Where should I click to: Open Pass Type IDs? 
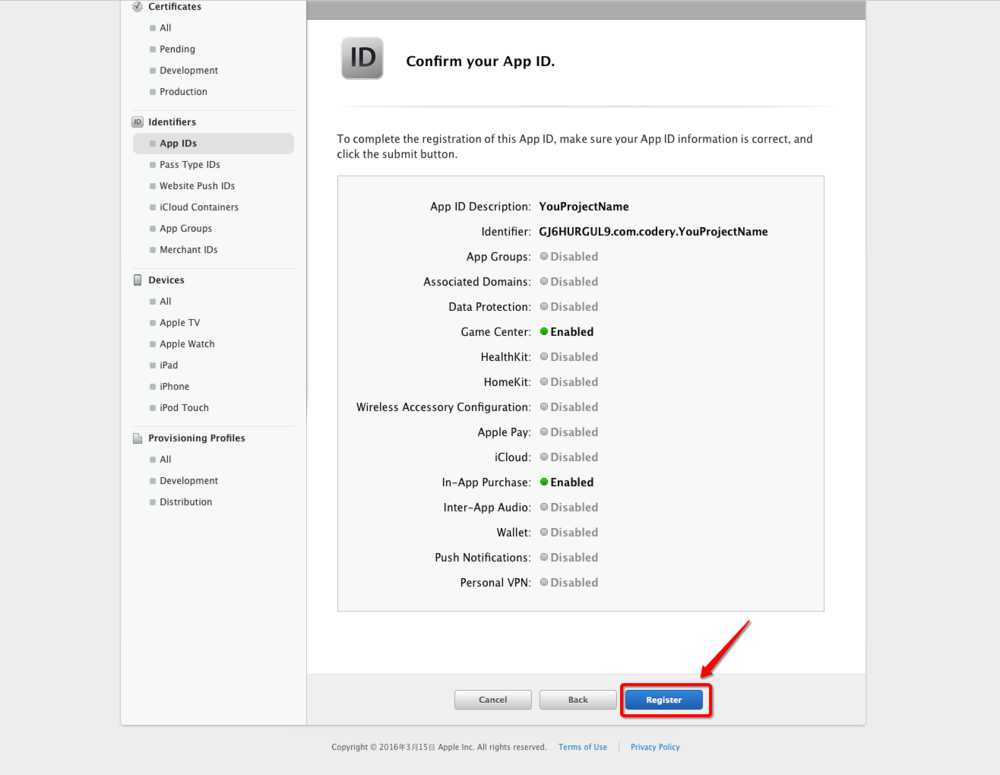pos(189,165)
